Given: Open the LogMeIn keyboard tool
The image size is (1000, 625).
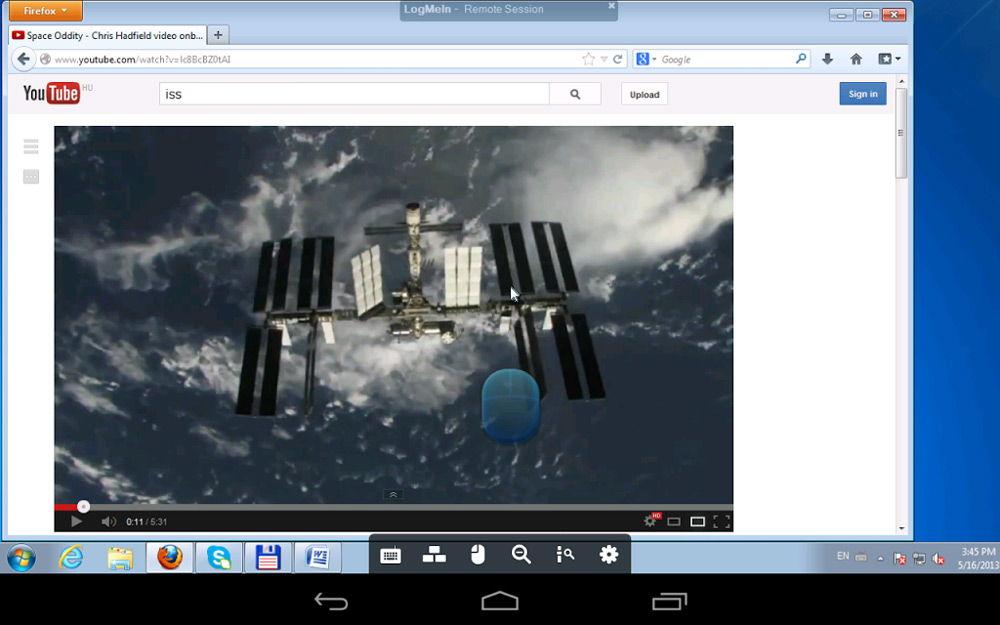Looking at the screenshot, I should (x=391, y=555).
